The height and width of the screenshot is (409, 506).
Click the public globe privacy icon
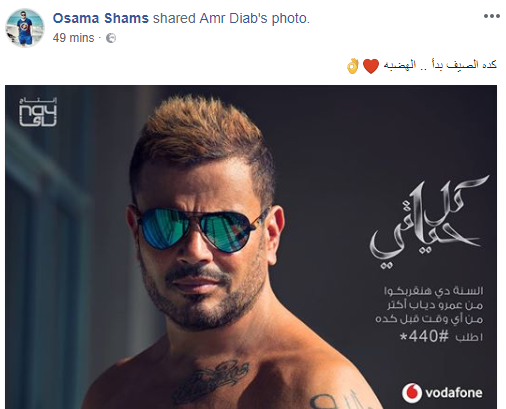click(x=111, y=38)
